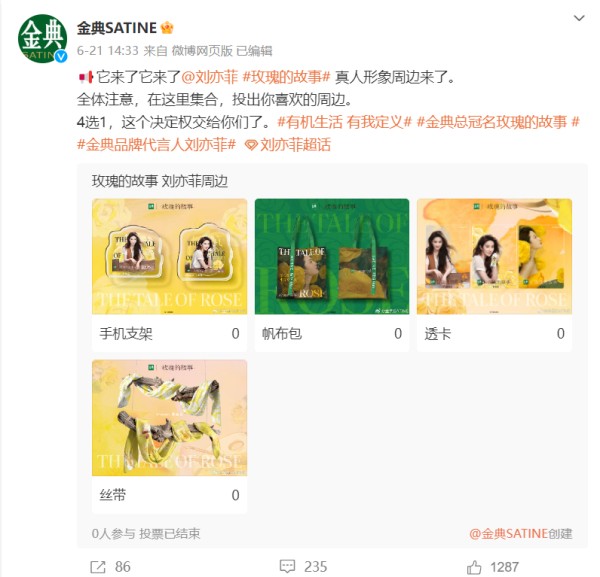Open the #金典品牌代言人刘亦菲# hashtag link
This screenshot has height=577, width=600.
pos(157,145)
